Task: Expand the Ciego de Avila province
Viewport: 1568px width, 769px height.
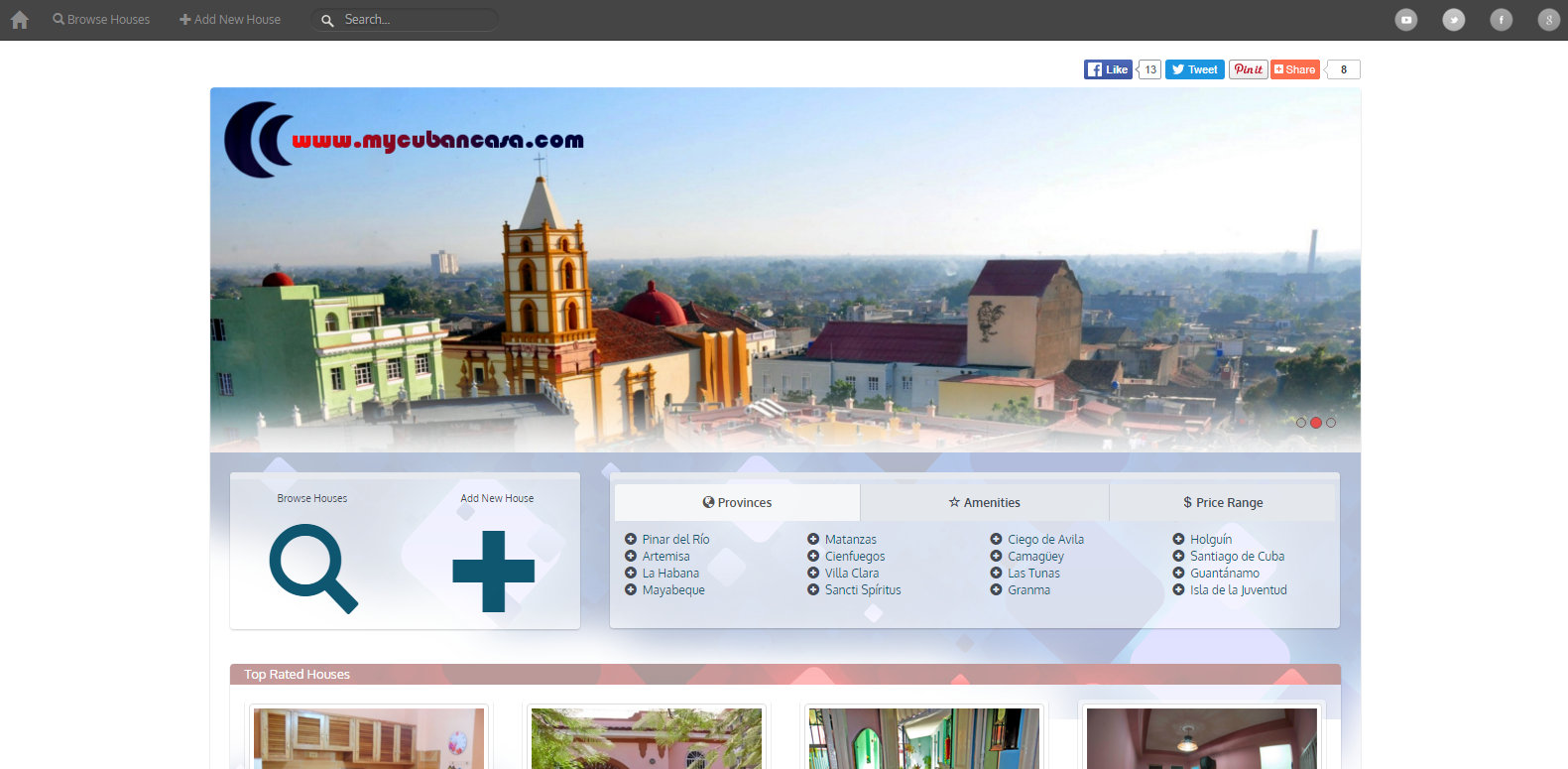Action: (1036, 540)
